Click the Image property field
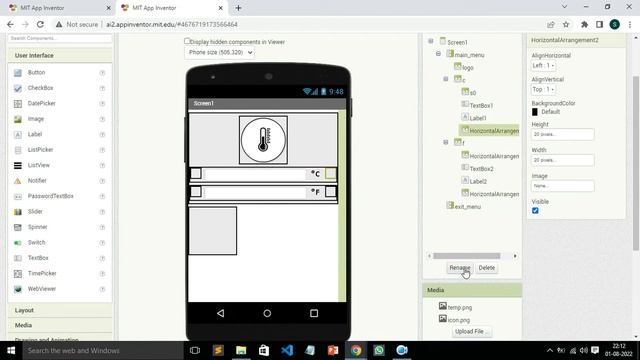640x360 pixels. tap(562, 186)
